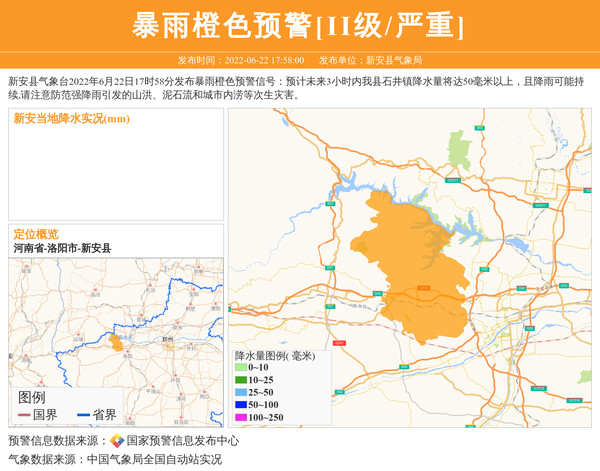Click the blue 省界 line symbol in legend

click(x=83, y=415)
